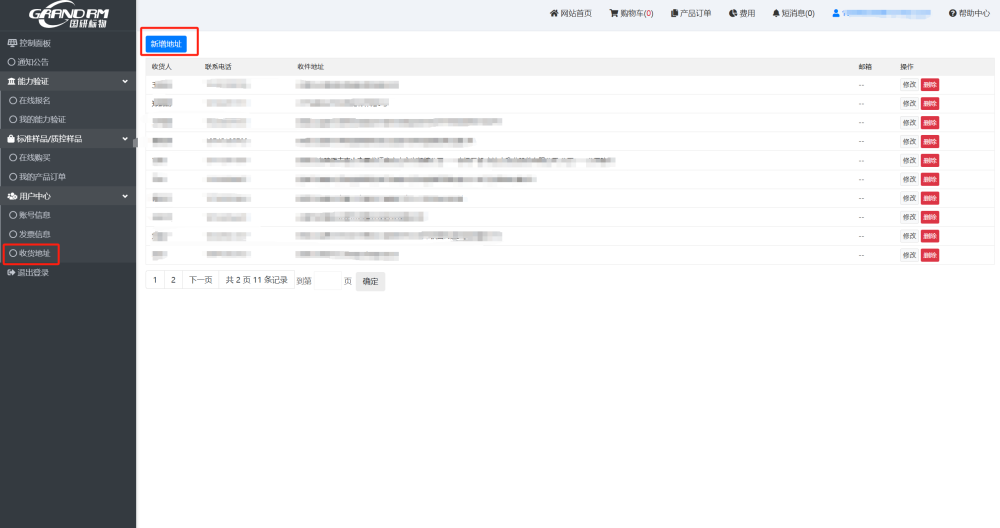Click the 到第 page number input field
The image size is (1000, 528).
[x=318, y=281]
